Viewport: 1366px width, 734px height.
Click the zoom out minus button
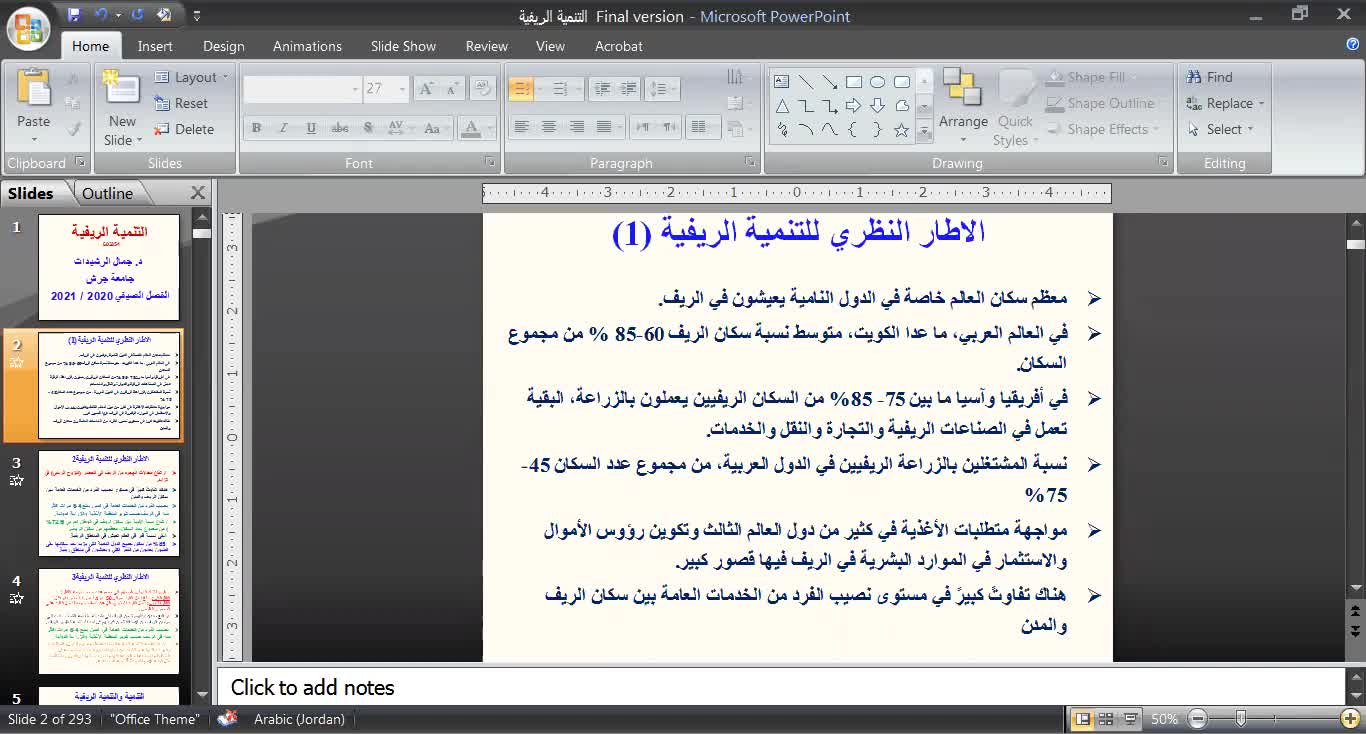[x=1198, y=719]
